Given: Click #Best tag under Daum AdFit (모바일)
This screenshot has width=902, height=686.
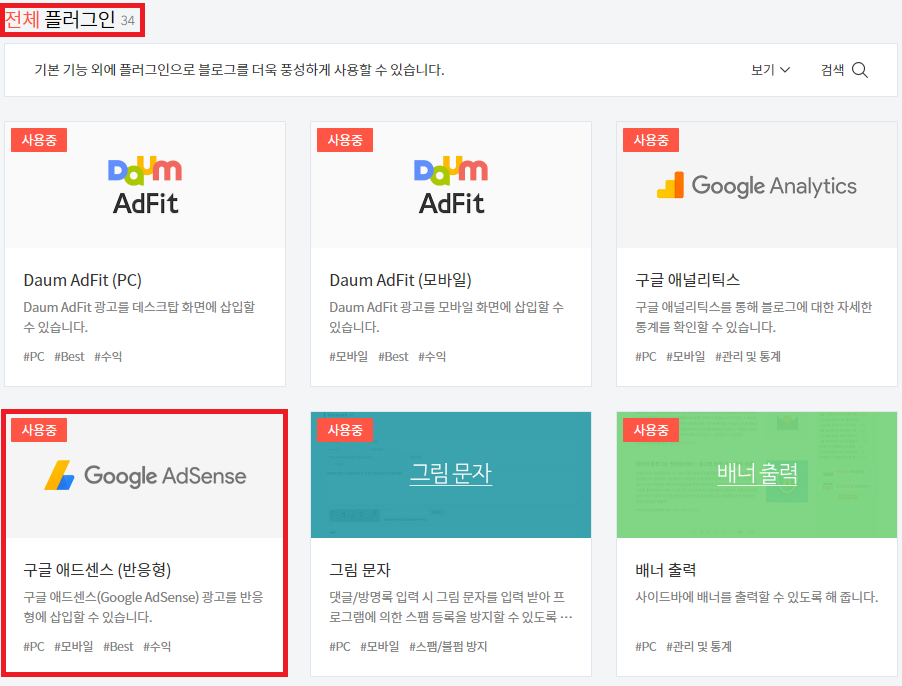Looking at the screenshot, I should [x=393, y=357].
